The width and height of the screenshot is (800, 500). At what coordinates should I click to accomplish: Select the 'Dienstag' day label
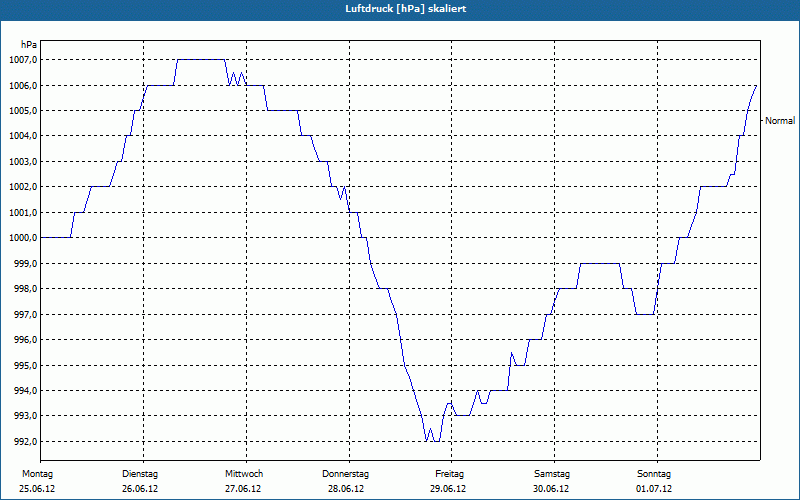[140, 474]
